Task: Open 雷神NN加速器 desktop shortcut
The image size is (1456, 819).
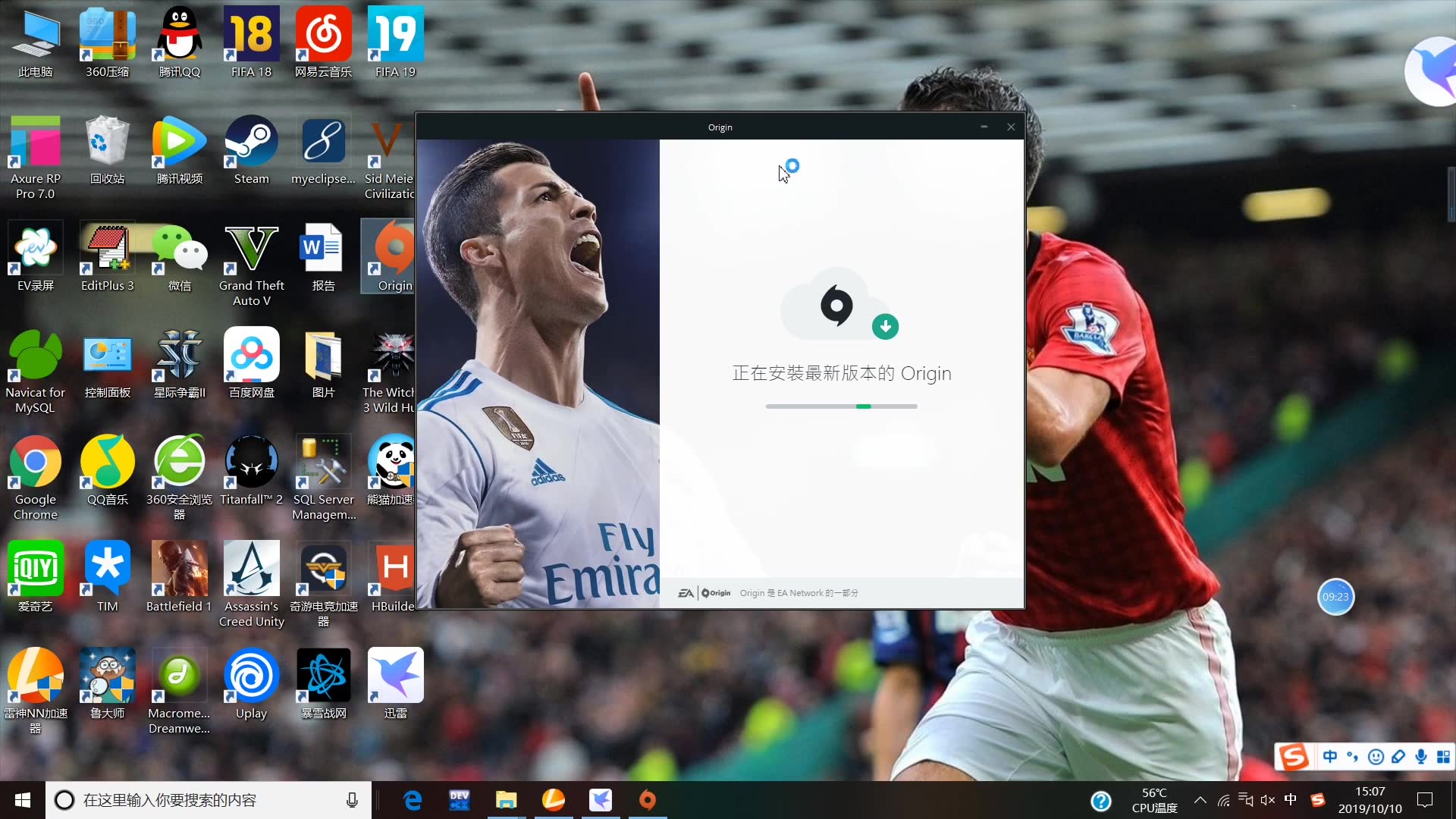Action: tap(35, 692)
